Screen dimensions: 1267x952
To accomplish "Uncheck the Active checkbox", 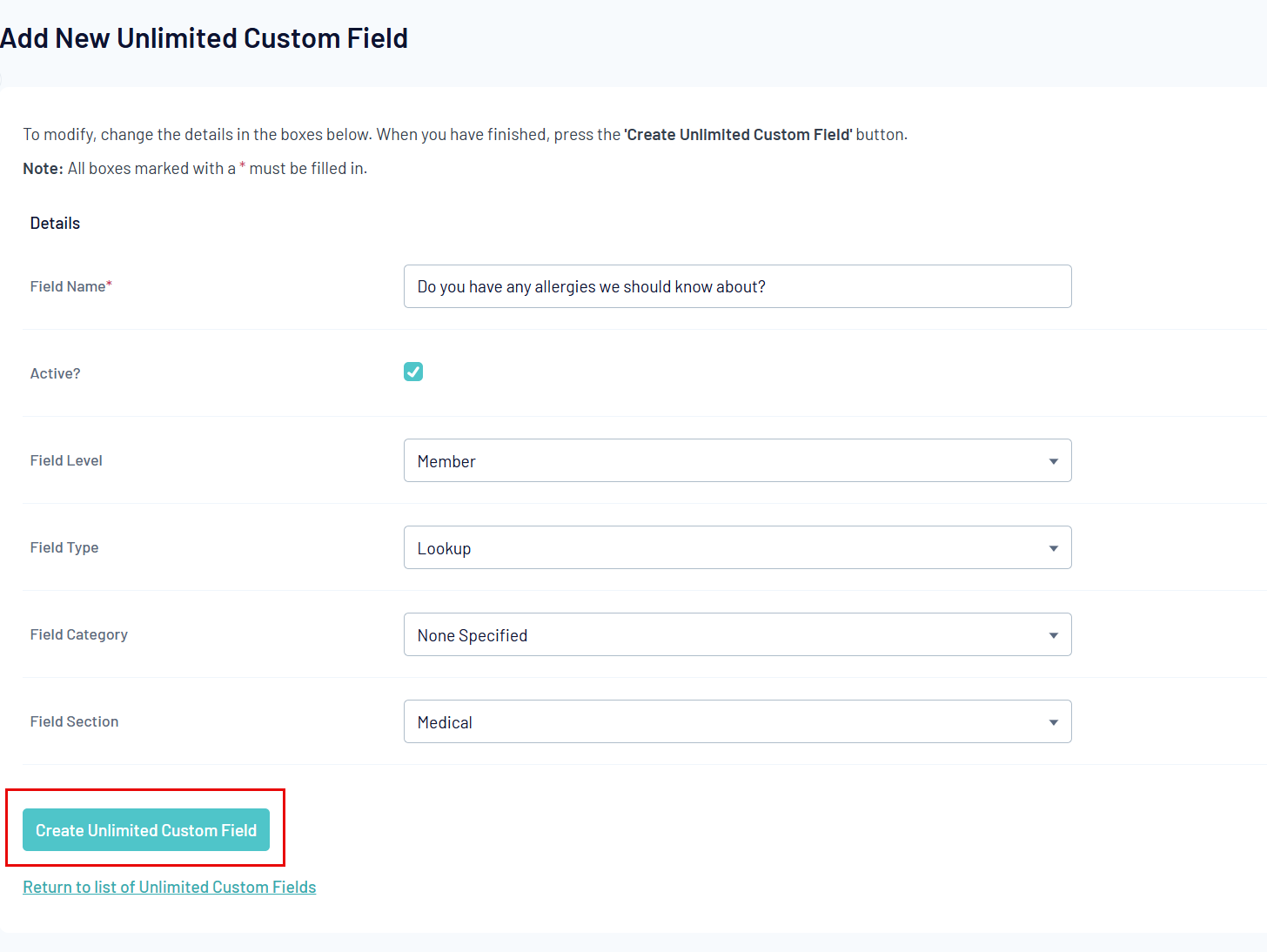I will tap(413, 372).
